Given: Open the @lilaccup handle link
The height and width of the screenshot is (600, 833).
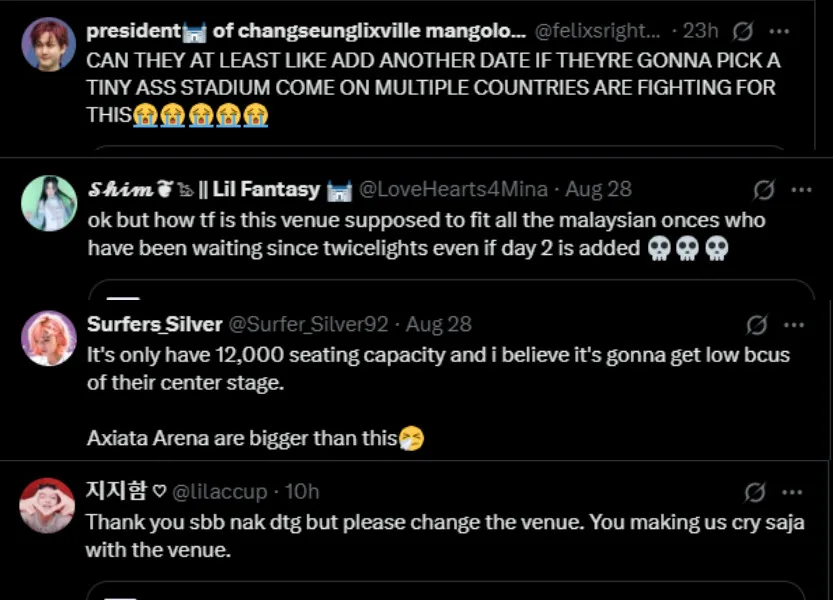Looking at the screenshot, I should [220, 491].
